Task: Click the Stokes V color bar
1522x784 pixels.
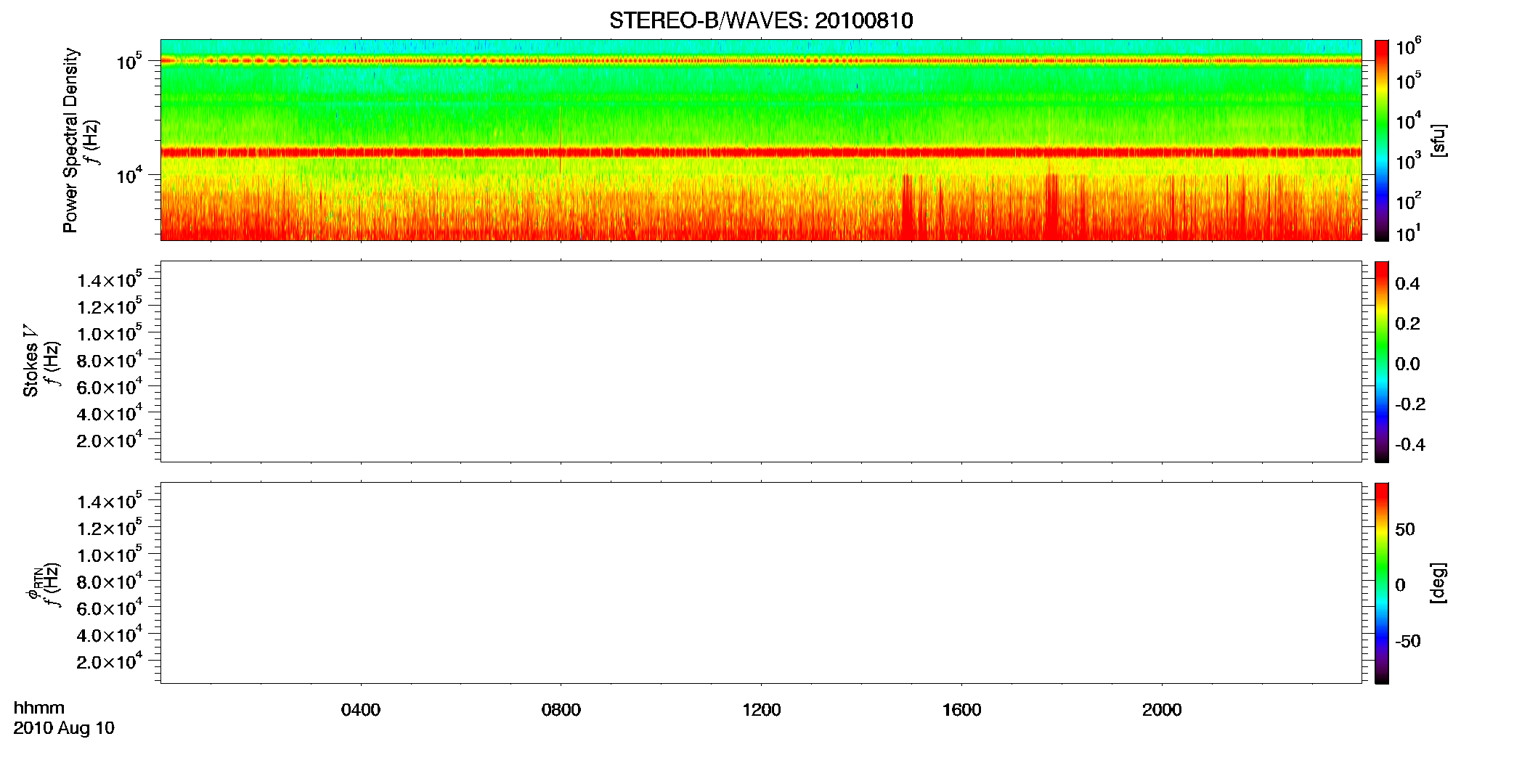Action: pyautogui.click(x=1382, y=362)
